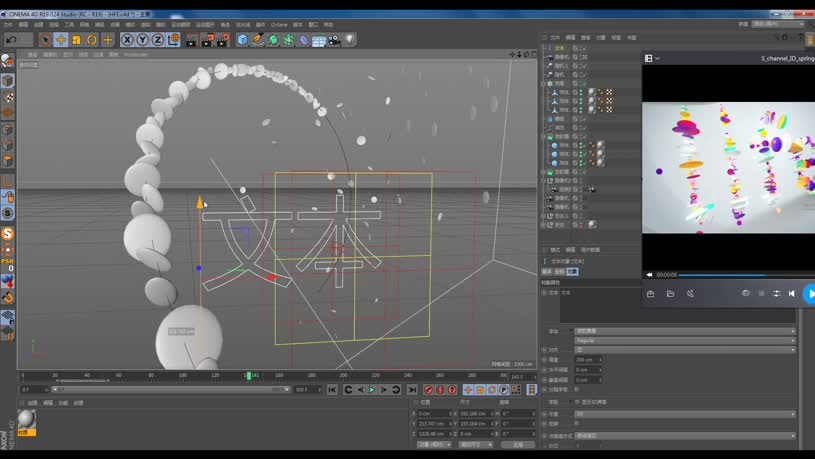The height and width of the screenshot is (459, 815).
Task: Enable snap S icon in left sidebar
Action: coord(7,213)
